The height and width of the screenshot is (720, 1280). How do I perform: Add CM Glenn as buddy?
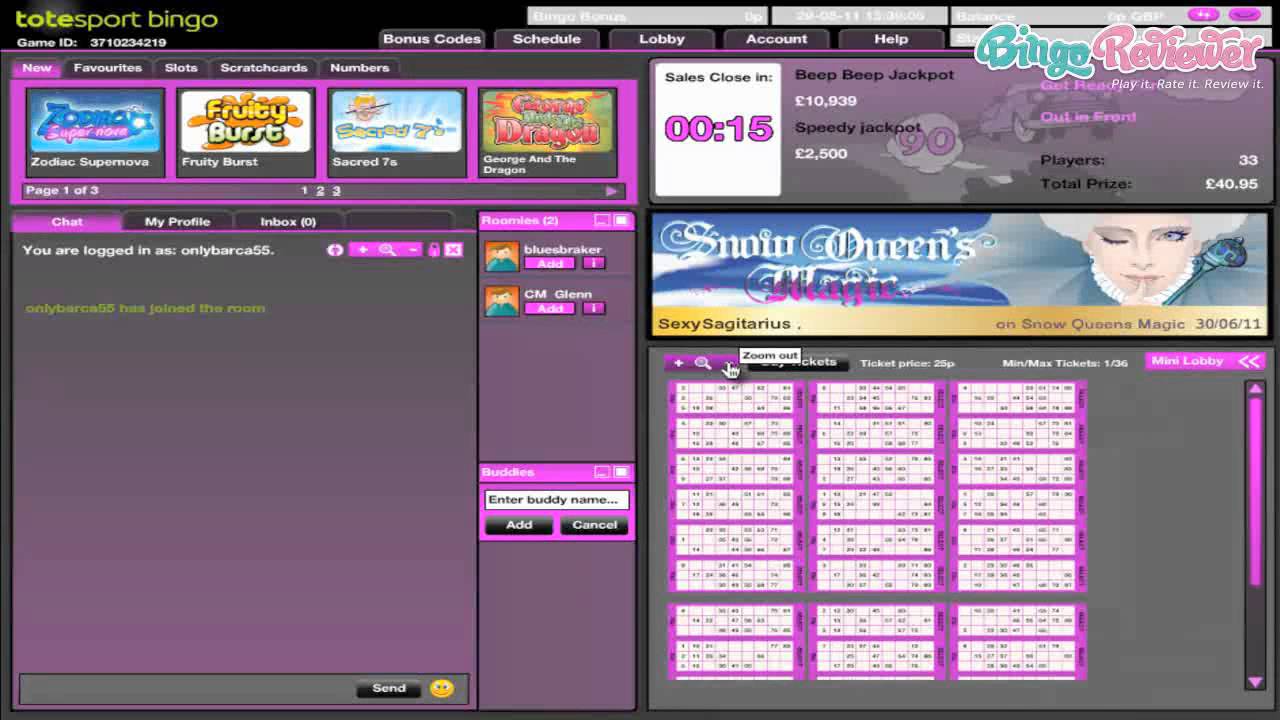click(x=550, y=309)
